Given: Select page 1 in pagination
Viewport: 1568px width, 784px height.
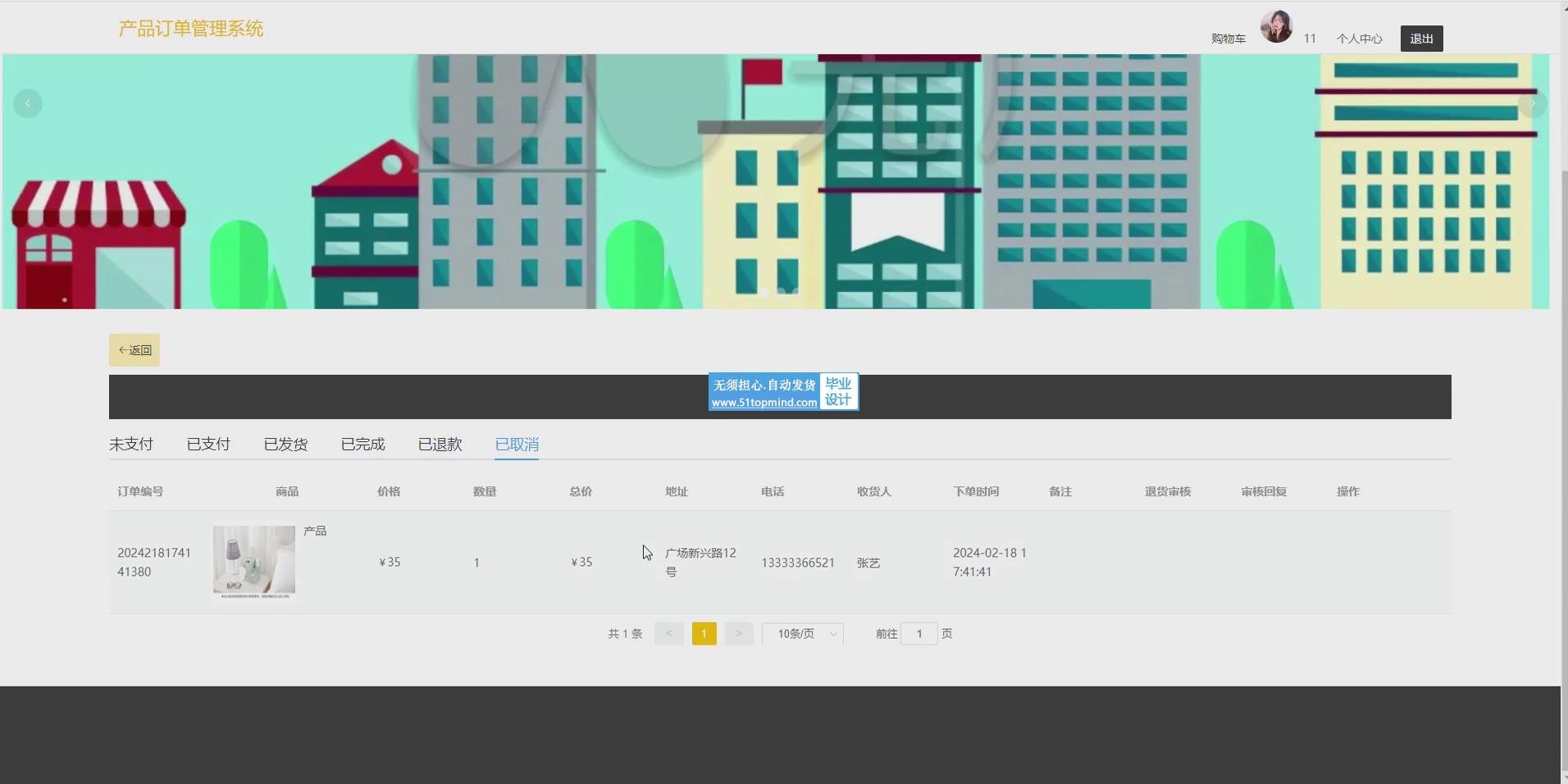Looking at the screenshot, I should point(704,633).
